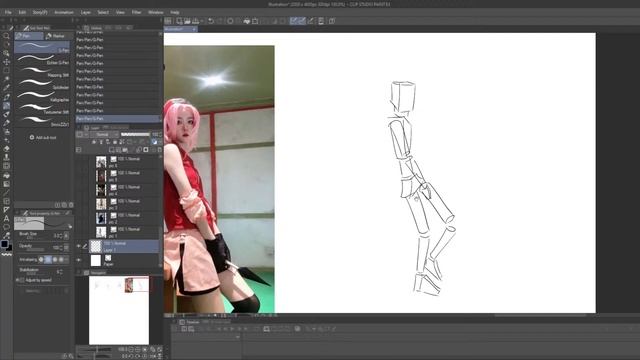Select the first Anti-aliasing level option
The image size is (640, 360).
41,259
